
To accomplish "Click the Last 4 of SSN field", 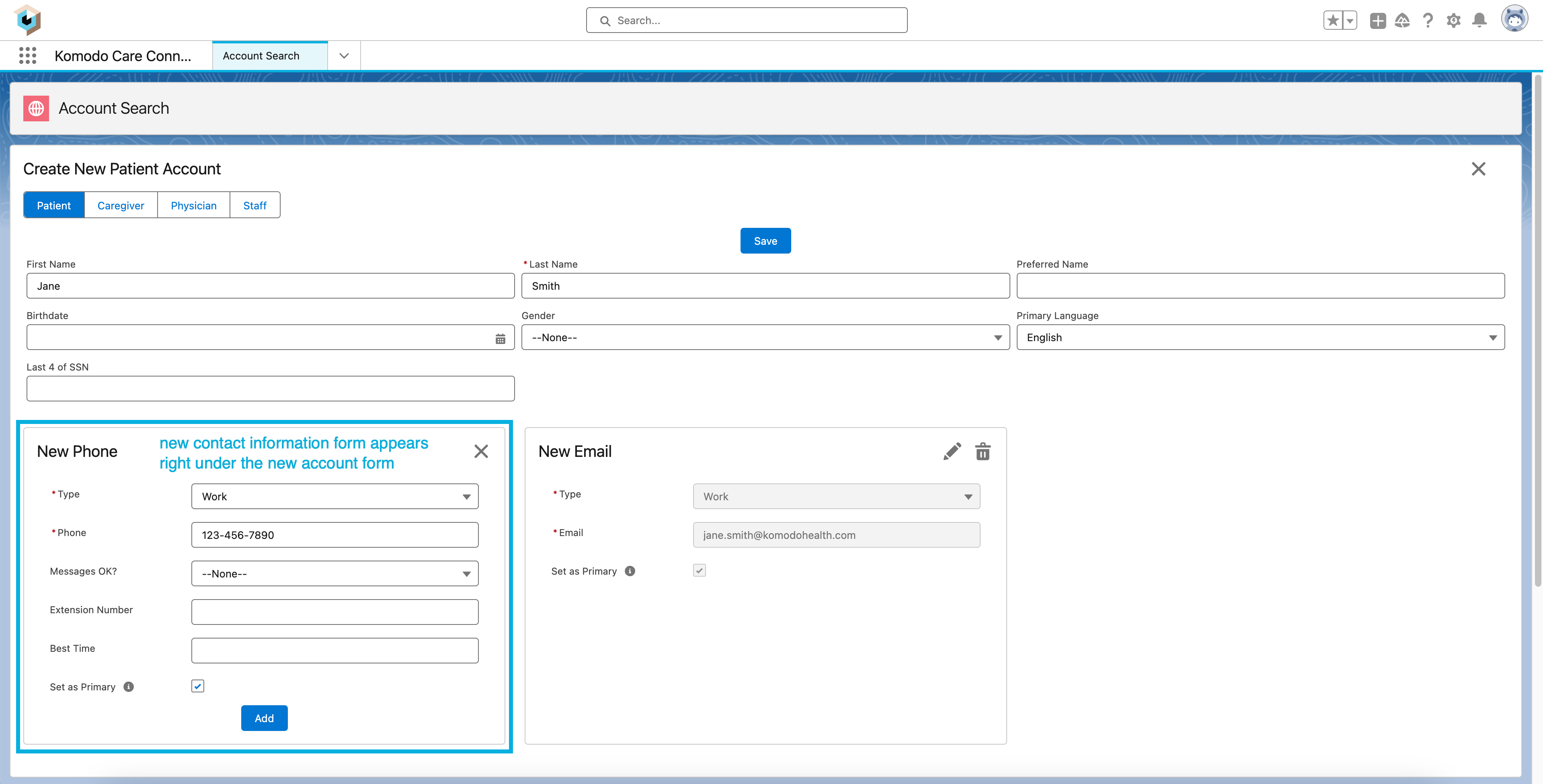I will 270,389.
